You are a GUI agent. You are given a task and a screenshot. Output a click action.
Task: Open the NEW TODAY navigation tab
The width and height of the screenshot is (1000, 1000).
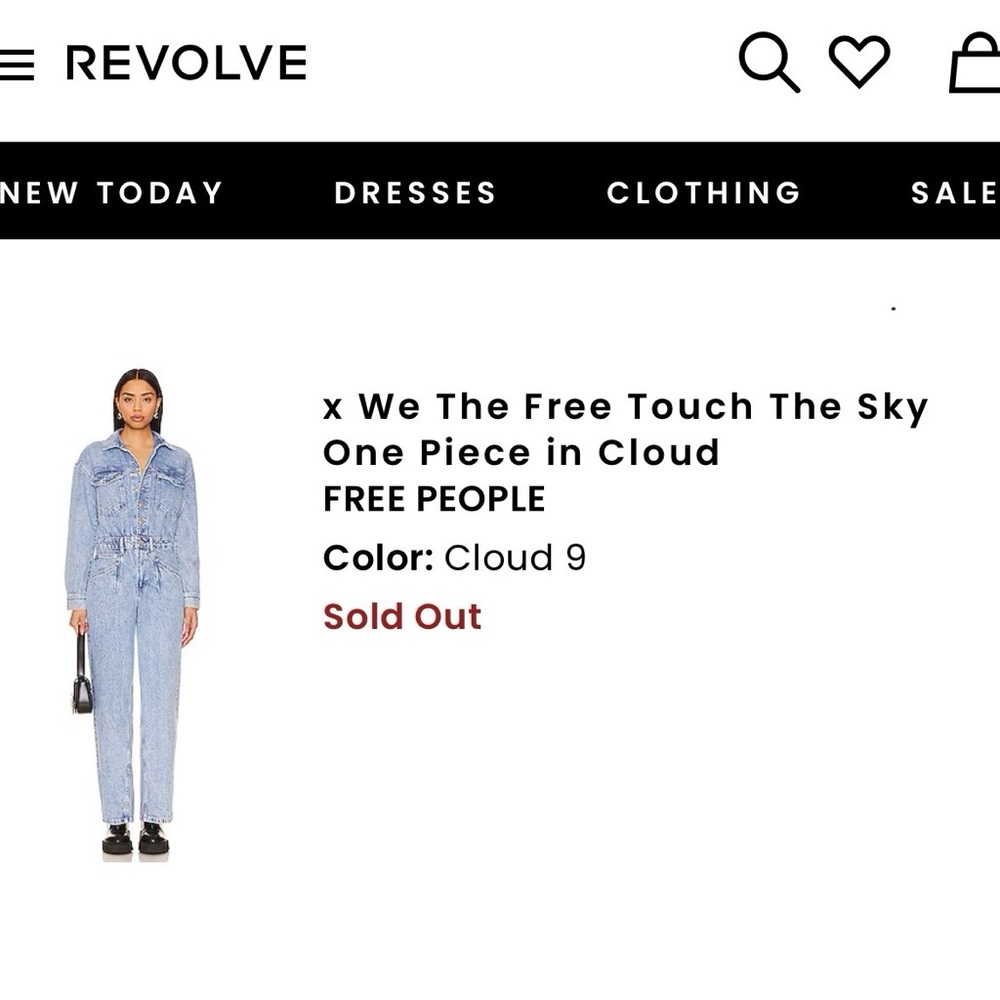112,192
